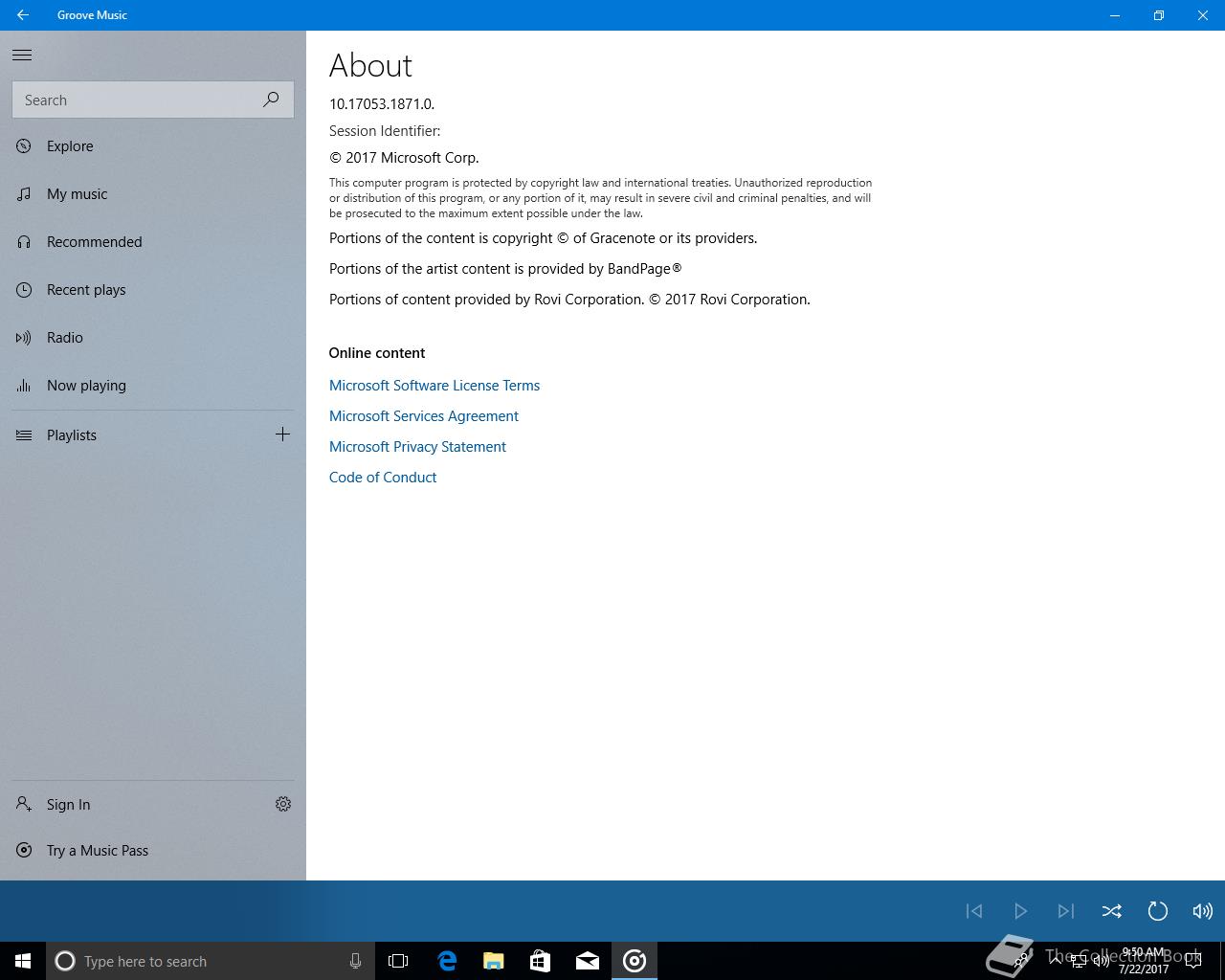The height and width of the screenshot is (980, 1225).
Task: Open the Action Center notifications icon
Action: [1193, 961]
